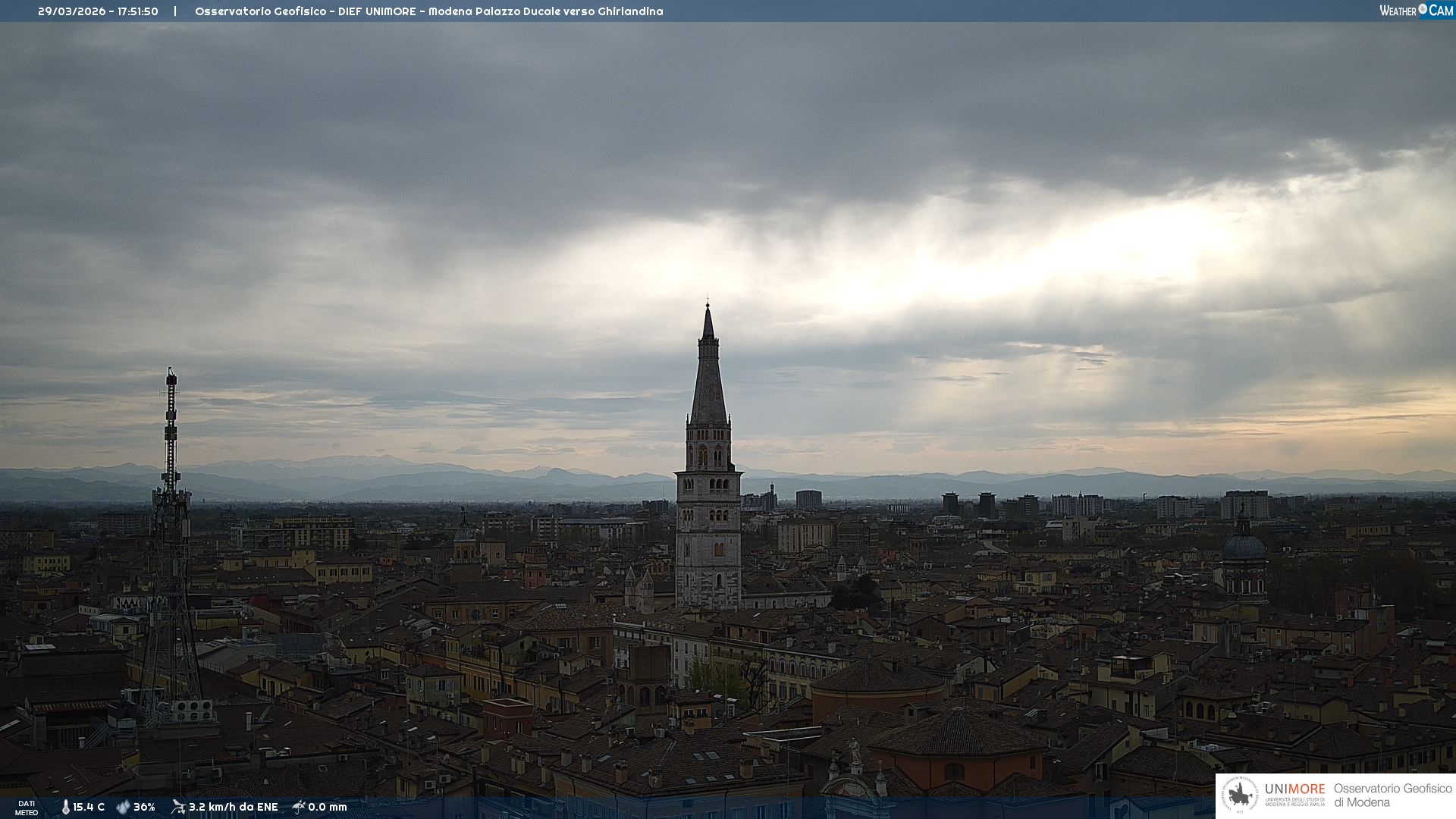The width and height of the screenshot is (1456, 819).
Task: Click the church dome on the right
Action: tap(1244, 546)
